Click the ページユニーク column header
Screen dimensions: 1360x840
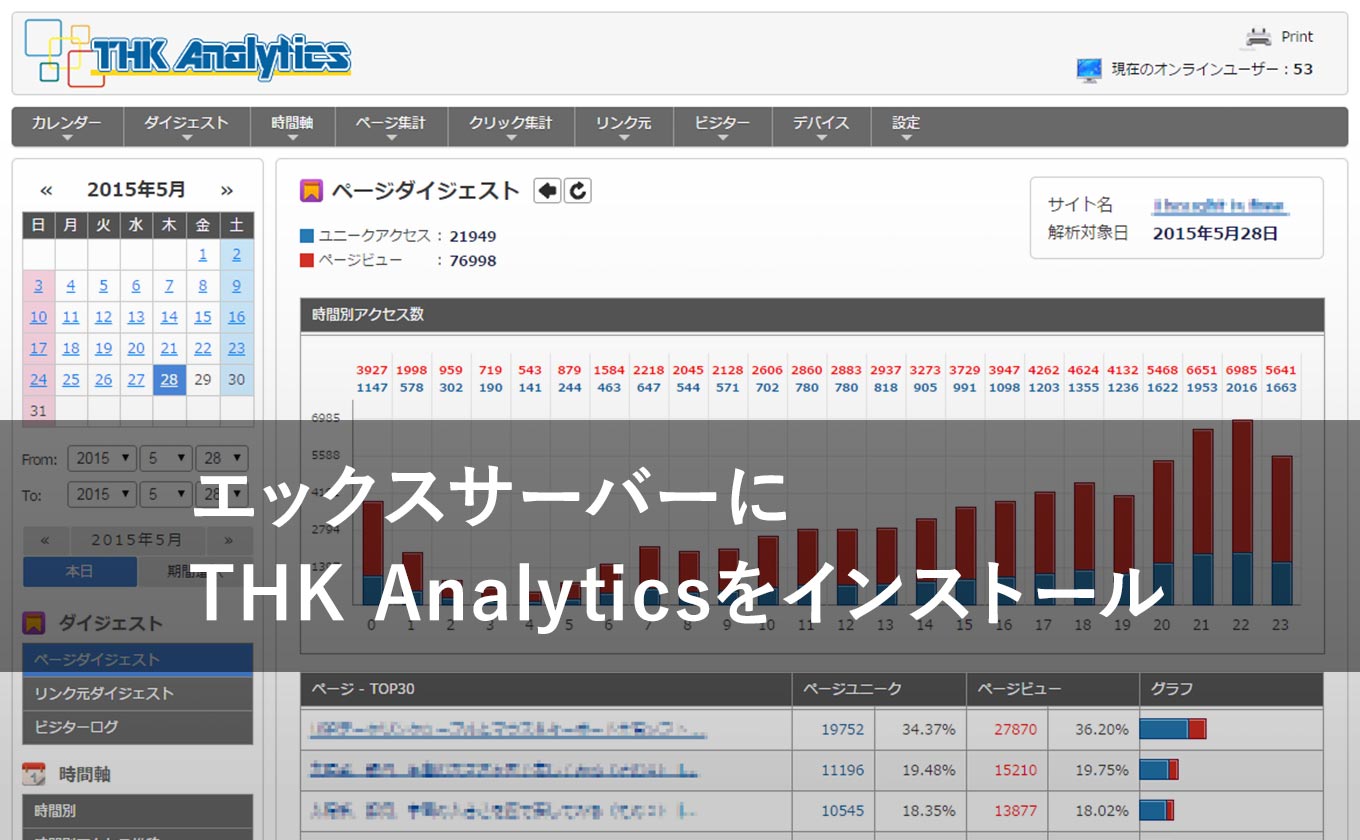[879, 689]
